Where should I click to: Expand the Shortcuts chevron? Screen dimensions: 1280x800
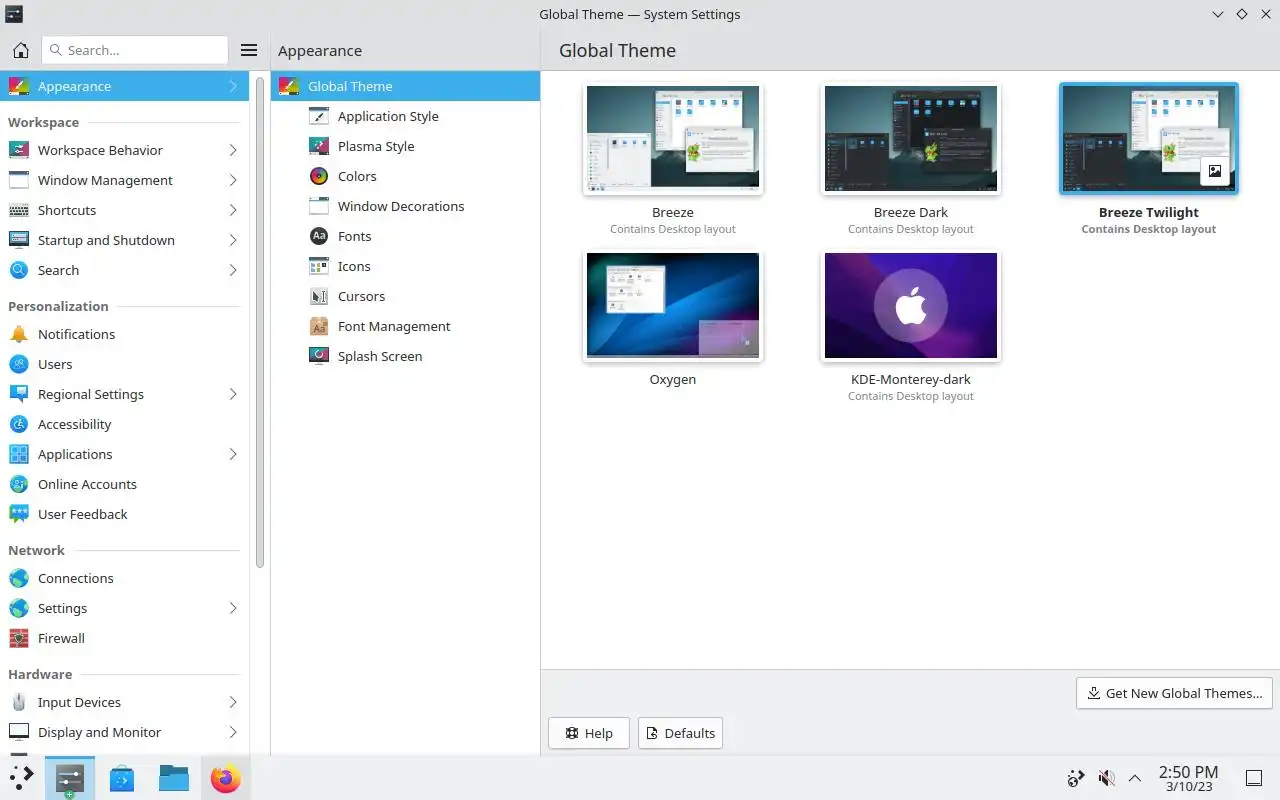click(232, 210)
